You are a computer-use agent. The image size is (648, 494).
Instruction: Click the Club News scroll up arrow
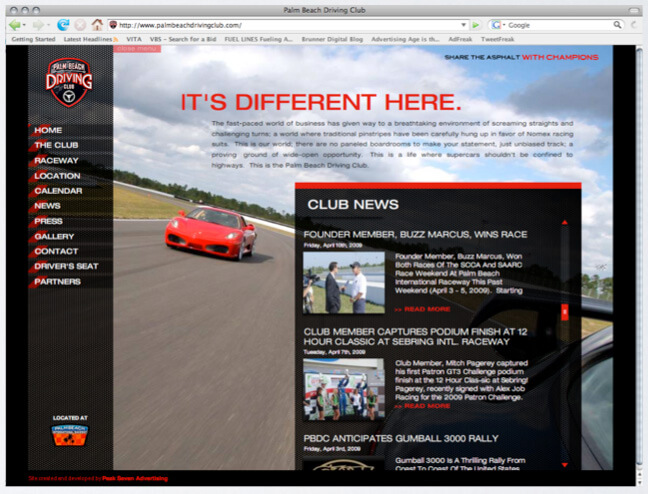(565, 222)
